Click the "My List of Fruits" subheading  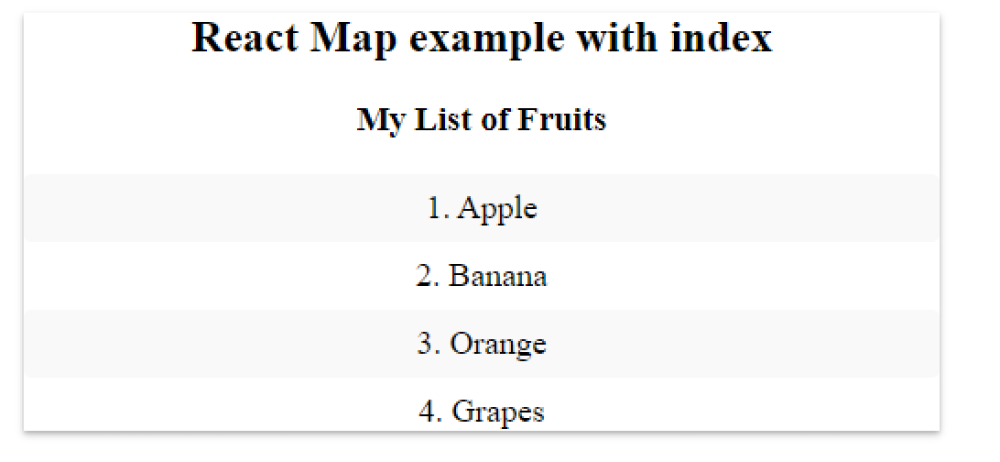pyautogui.click(x=481, y=120)
